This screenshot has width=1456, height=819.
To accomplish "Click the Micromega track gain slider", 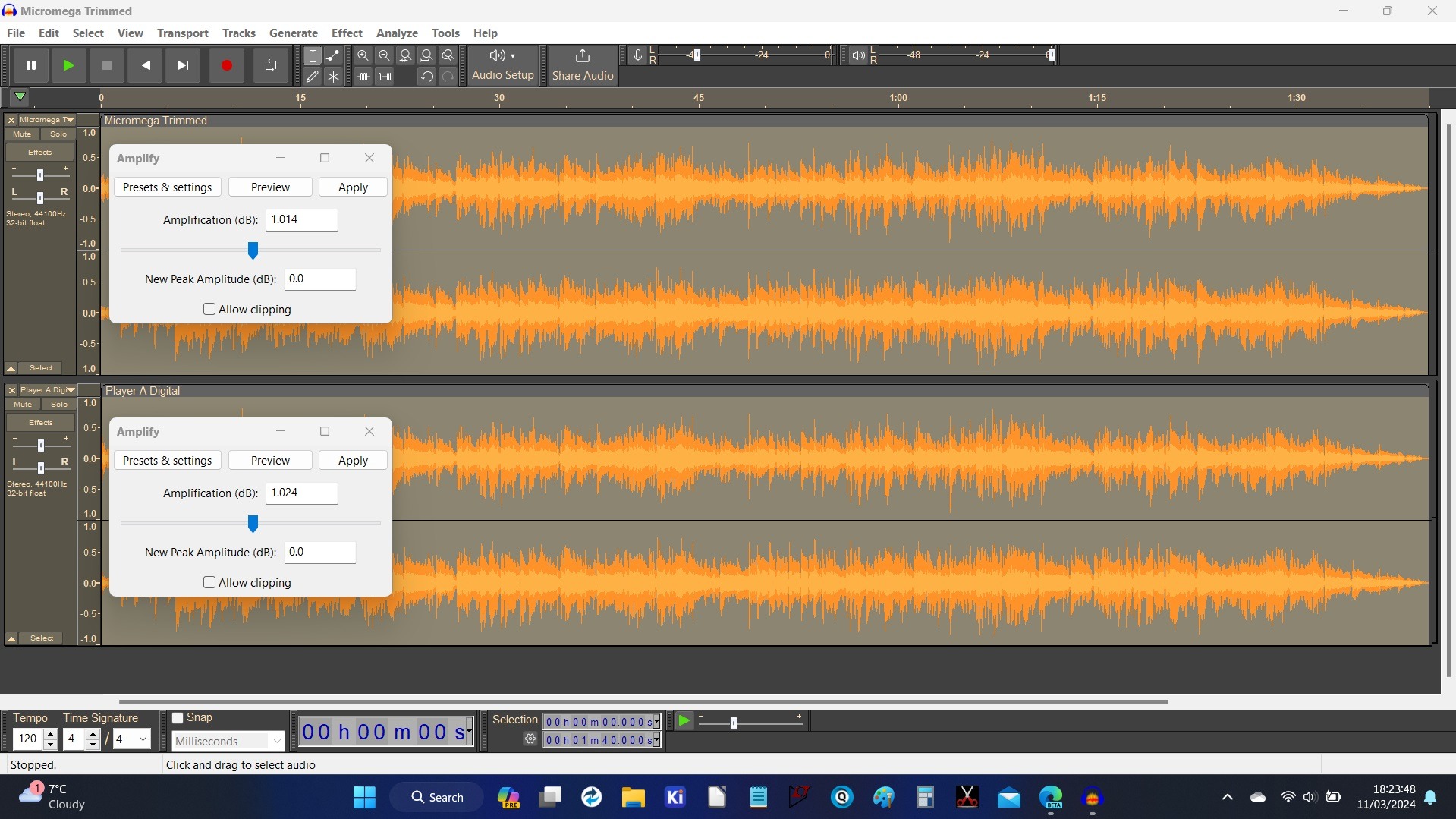I will click(40, 175).
